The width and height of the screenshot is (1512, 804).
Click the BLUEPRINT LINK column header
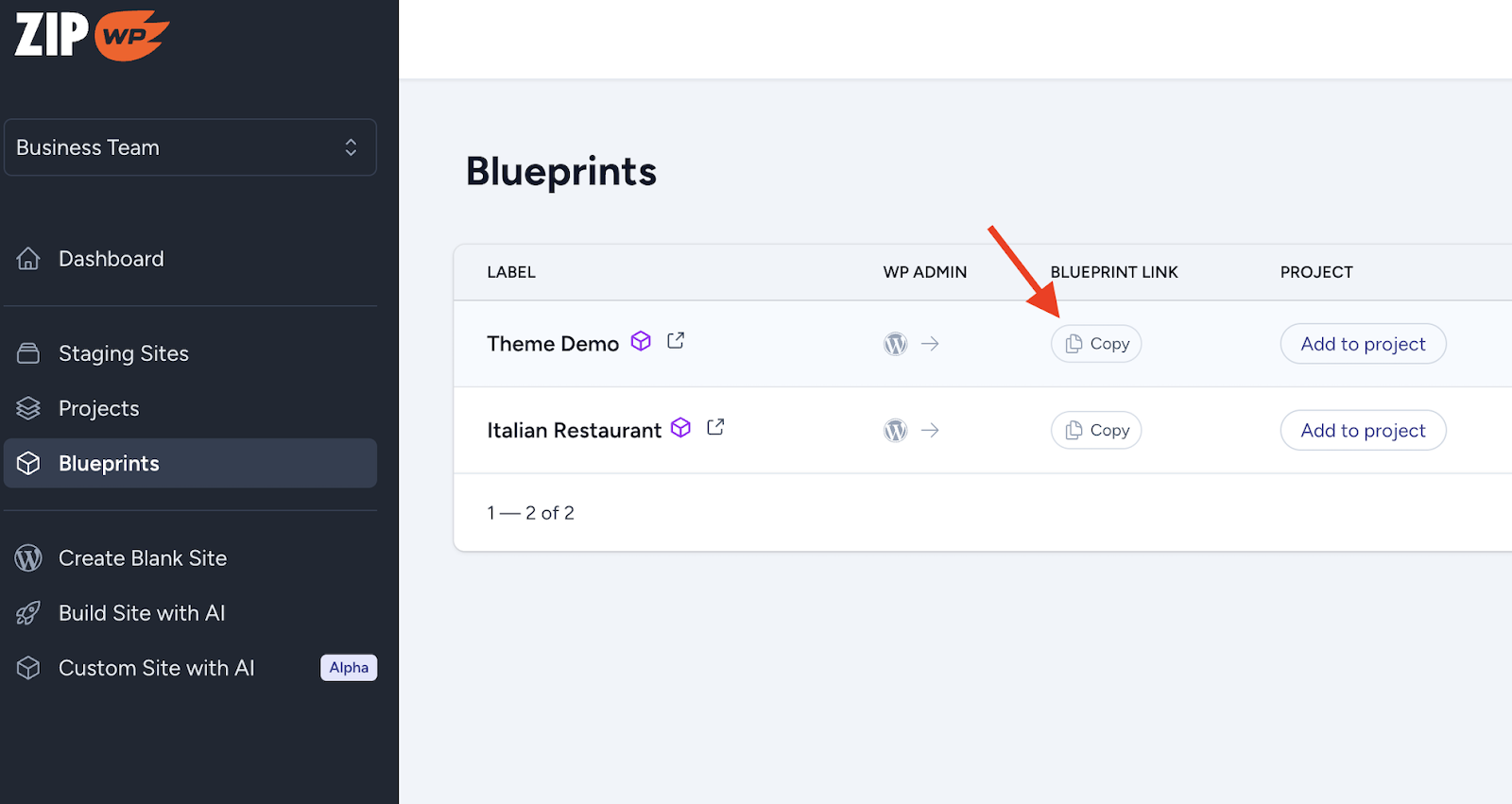pos(1113,272)
